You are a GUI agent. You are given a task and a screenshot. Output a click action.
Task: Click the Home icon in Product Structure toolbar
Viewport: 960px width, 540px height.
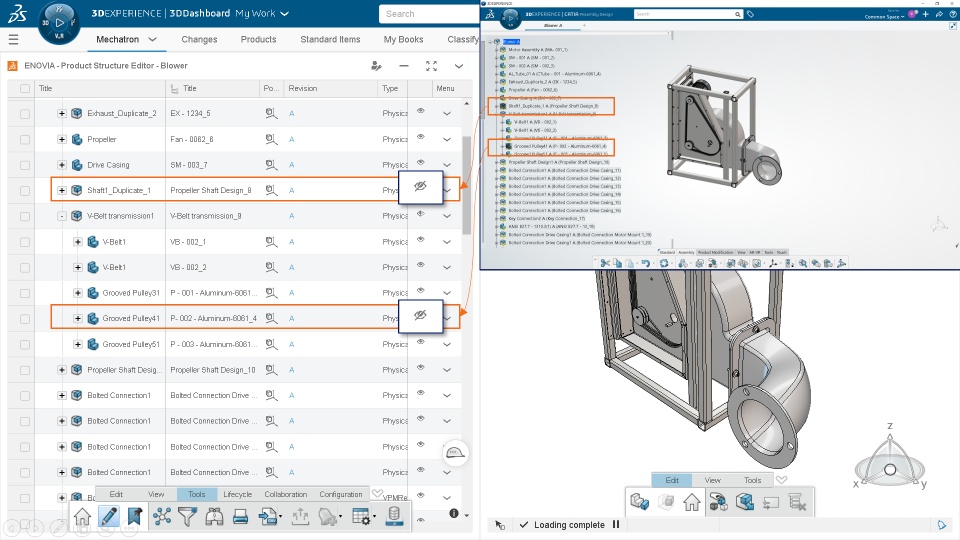click(82, 517)
